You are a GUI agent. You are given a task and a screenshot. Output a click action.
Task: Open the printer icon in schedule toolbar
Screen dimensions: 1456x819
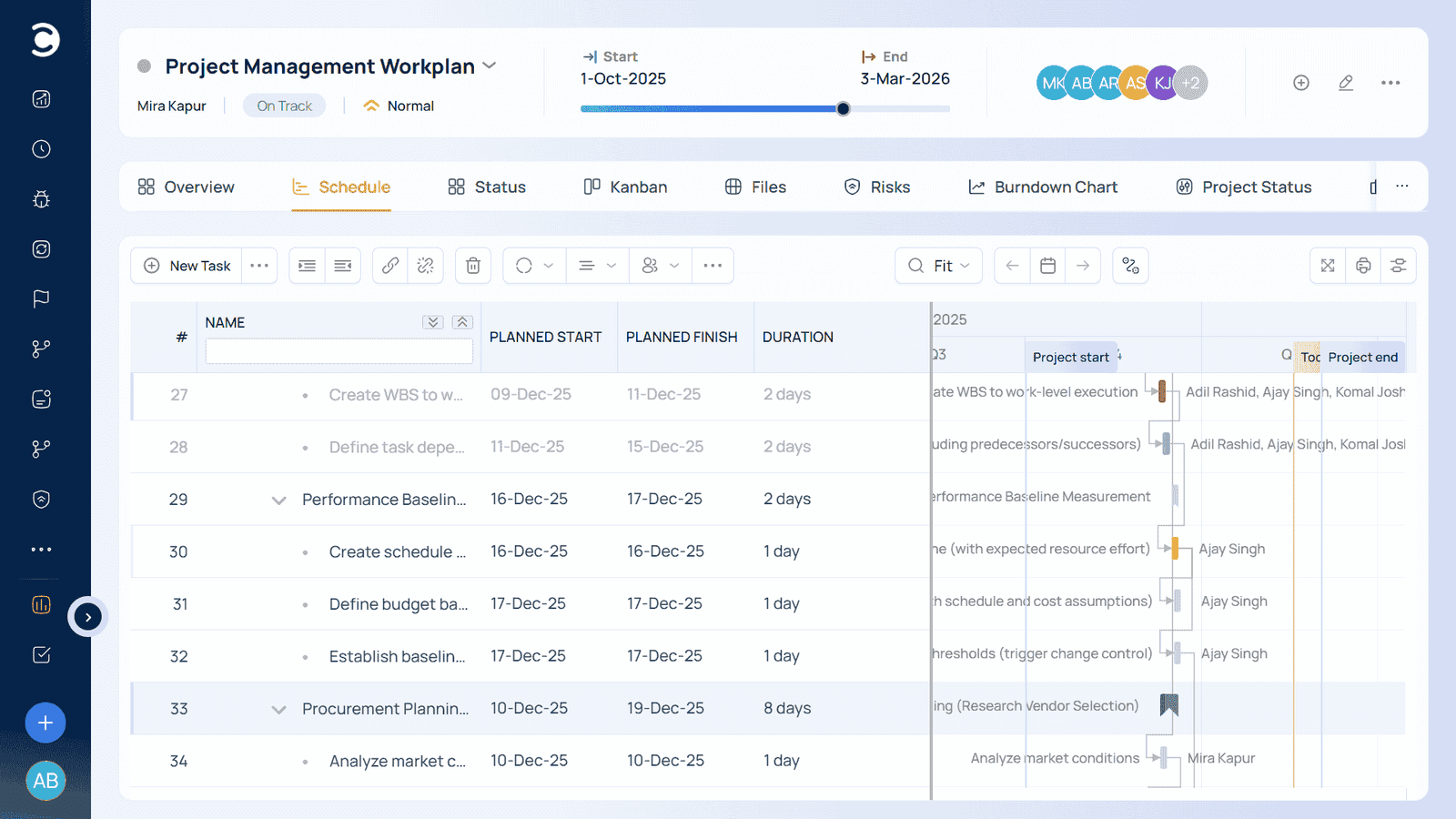pyautogui.click(x=1363, y=266)
